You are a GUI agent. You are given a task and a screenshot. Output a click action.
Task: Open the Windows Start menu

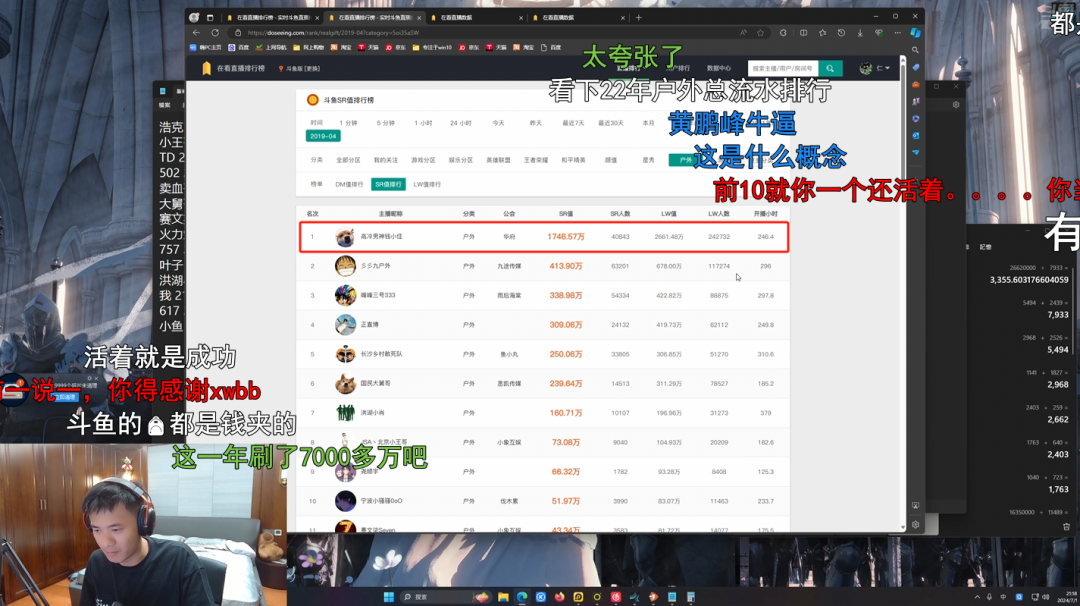pyautogui.click(x=388, y=596)
